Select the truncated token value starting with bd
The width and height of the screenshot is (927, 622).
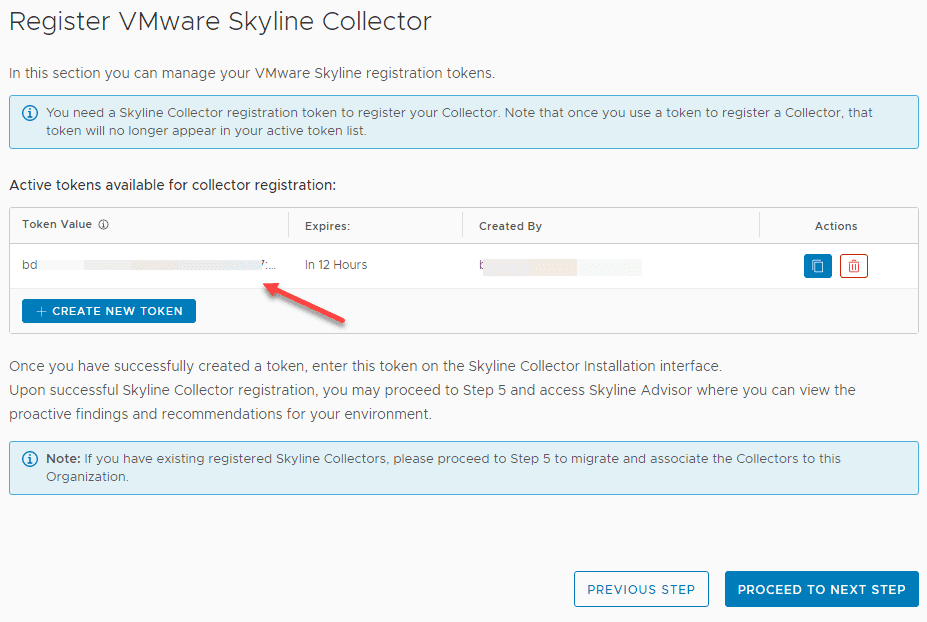coord(149,265)
